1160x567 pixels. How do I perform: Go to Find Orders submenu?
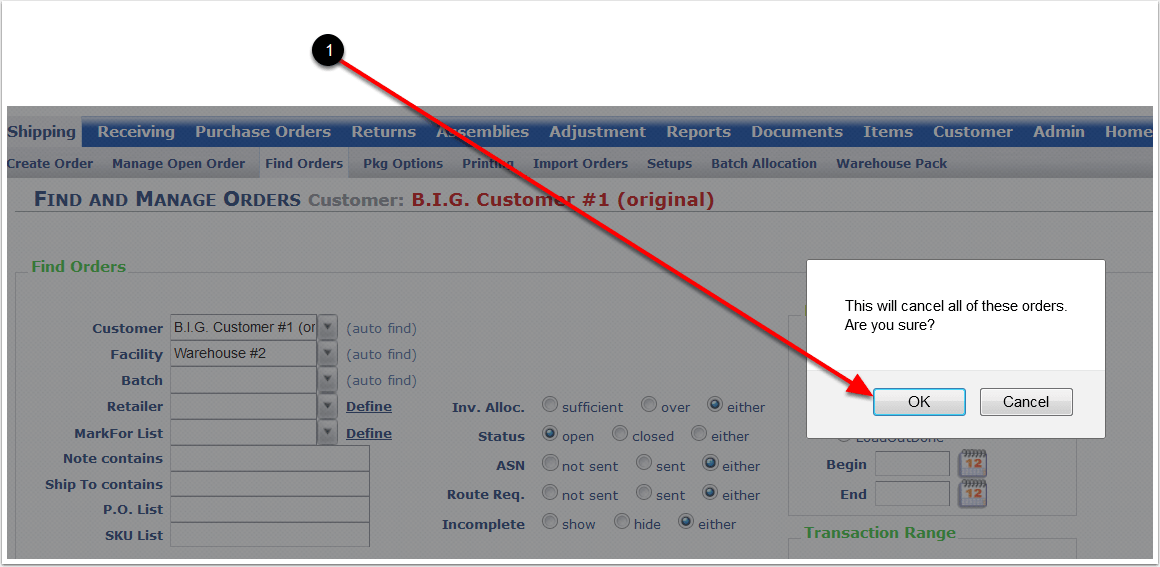[x=304, y=164]
